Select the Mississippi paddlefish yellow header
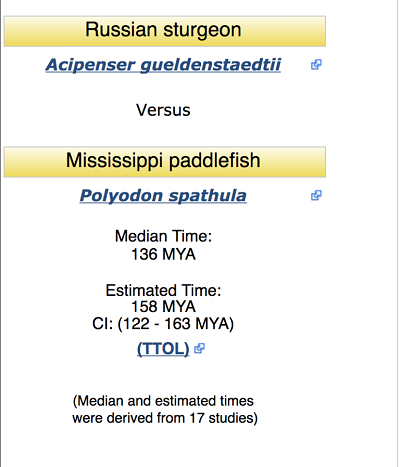The width and height of the screenshot is (400, 467). [165, 162]
